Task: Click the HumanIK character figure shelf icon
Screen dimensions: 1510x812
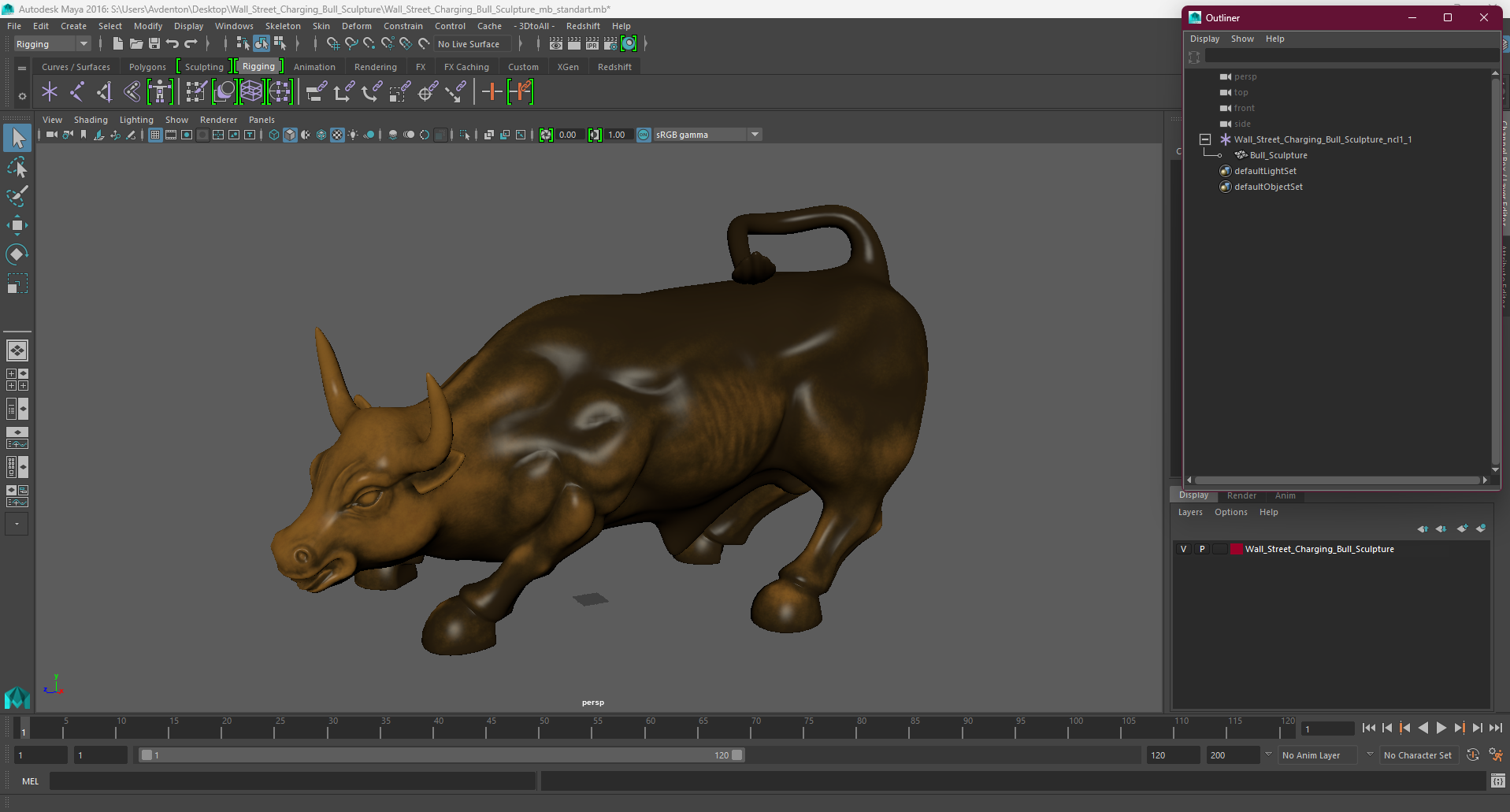Action: click(160, 92)
